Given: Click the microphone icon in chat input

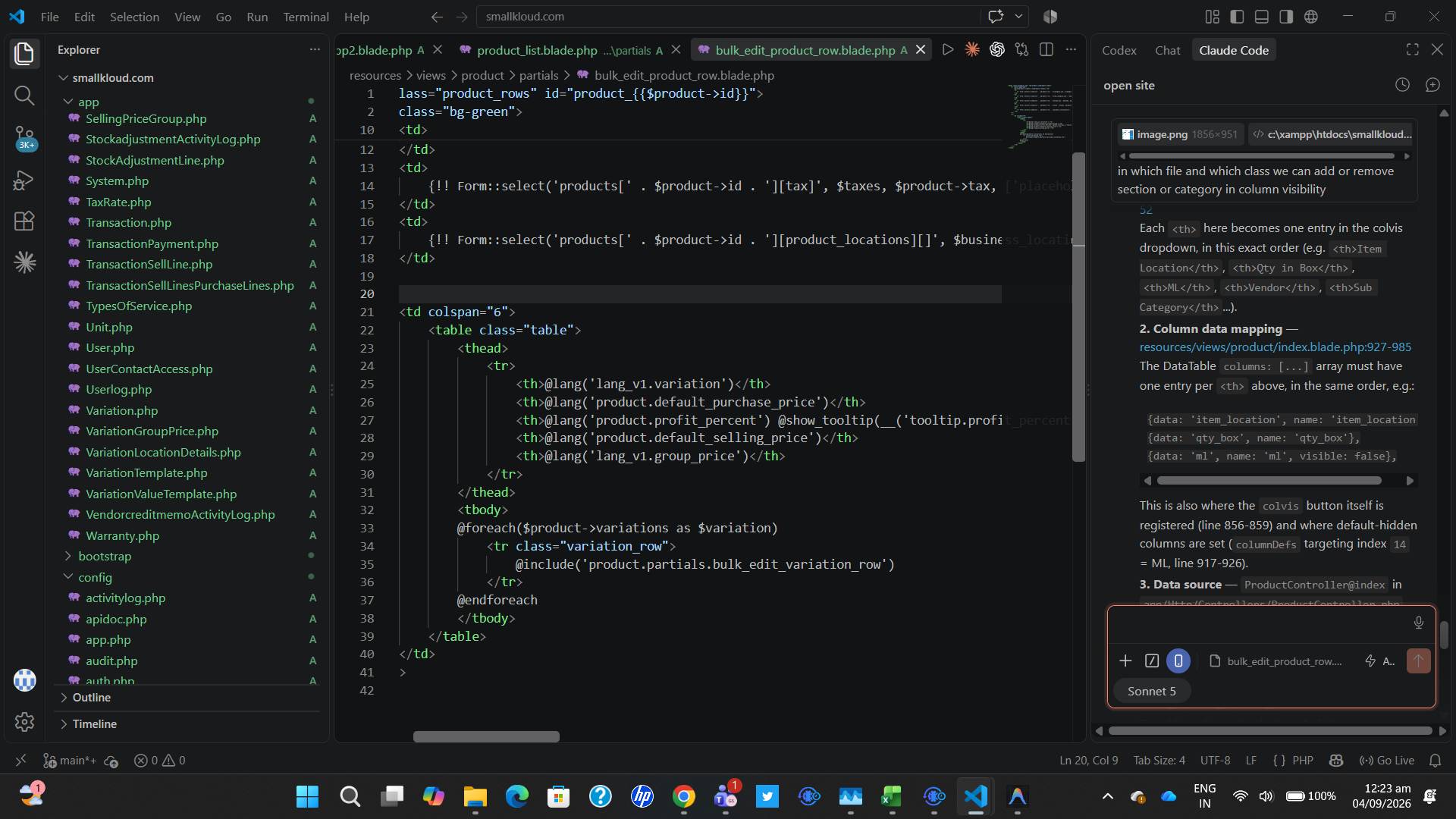Looking at the screenshot, I should click(1418, 623).
